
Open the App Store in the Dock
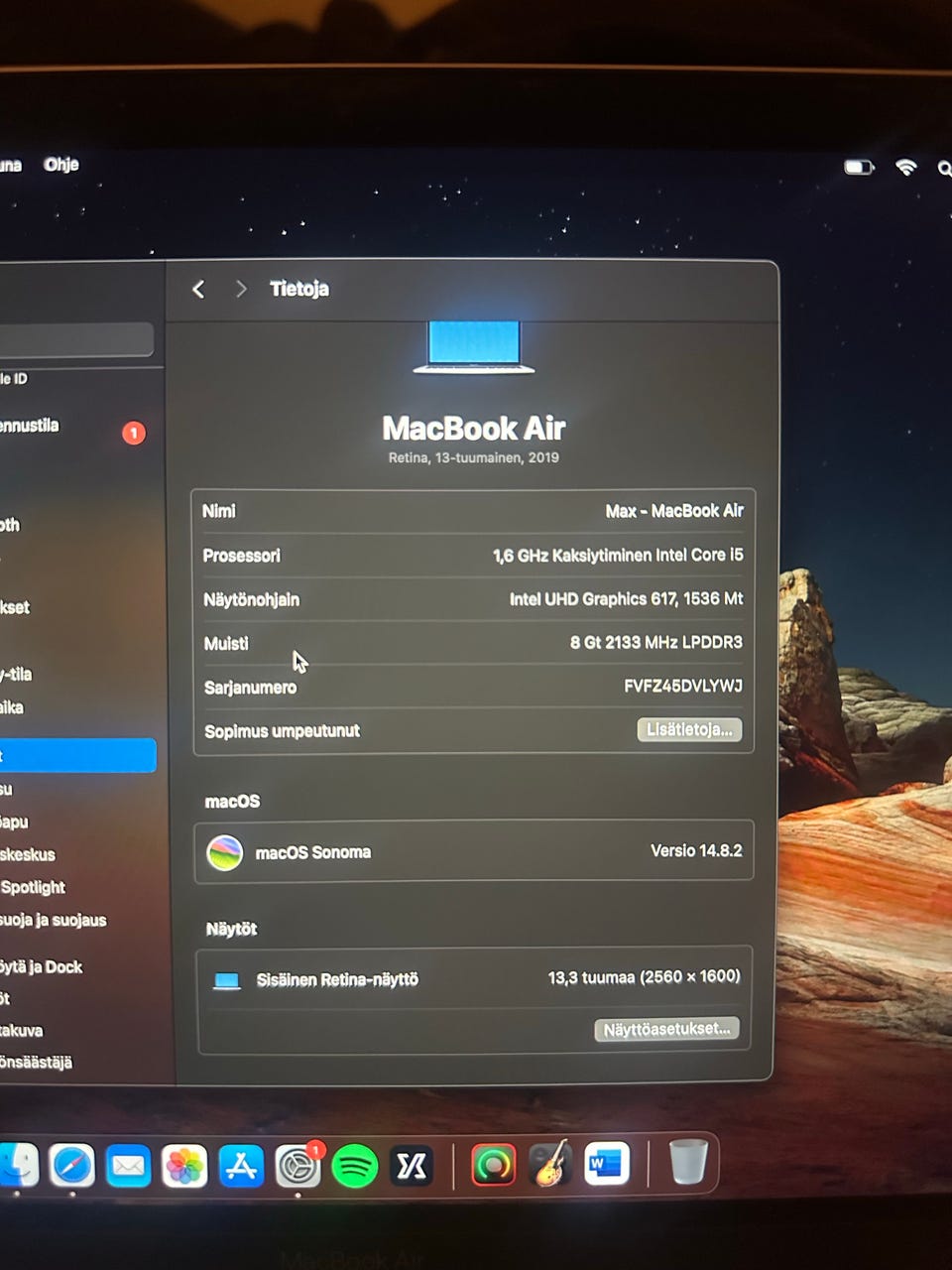point(241,1166)
